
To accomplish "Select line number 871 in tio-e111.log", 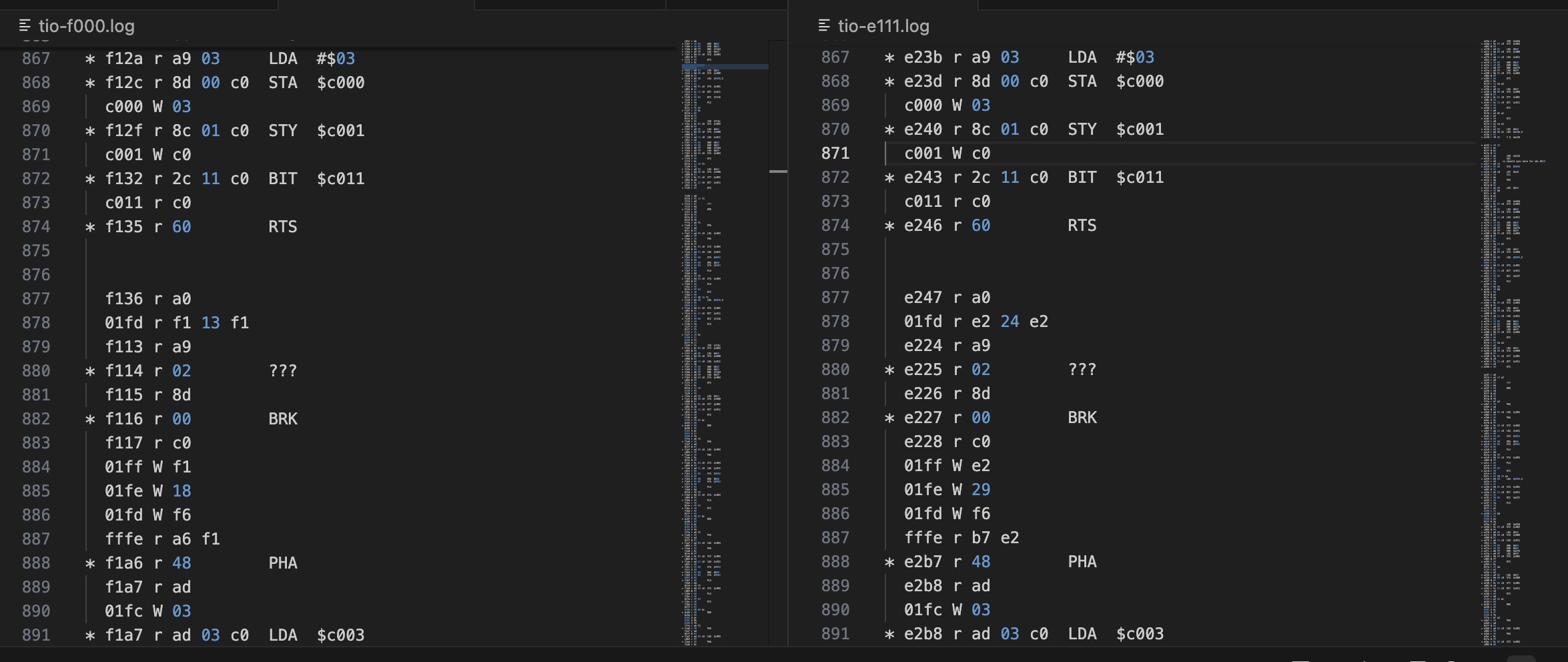I will pos(835,153).
